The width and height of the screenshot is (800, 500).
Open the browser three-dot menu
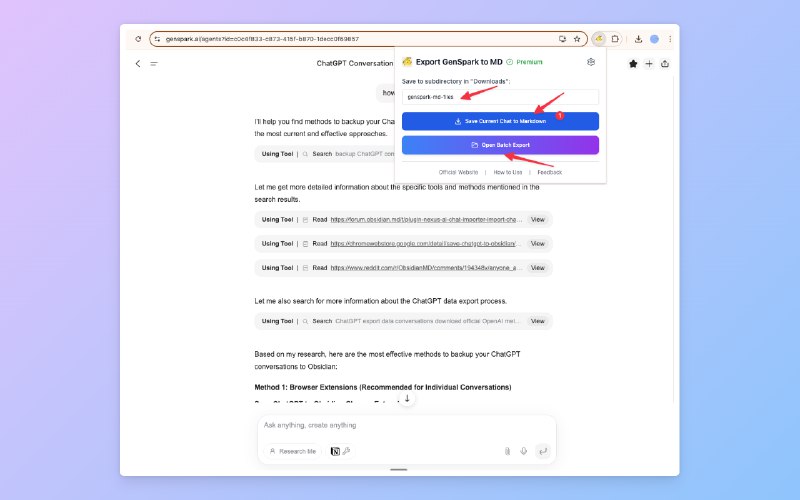[x=669, y=39]
